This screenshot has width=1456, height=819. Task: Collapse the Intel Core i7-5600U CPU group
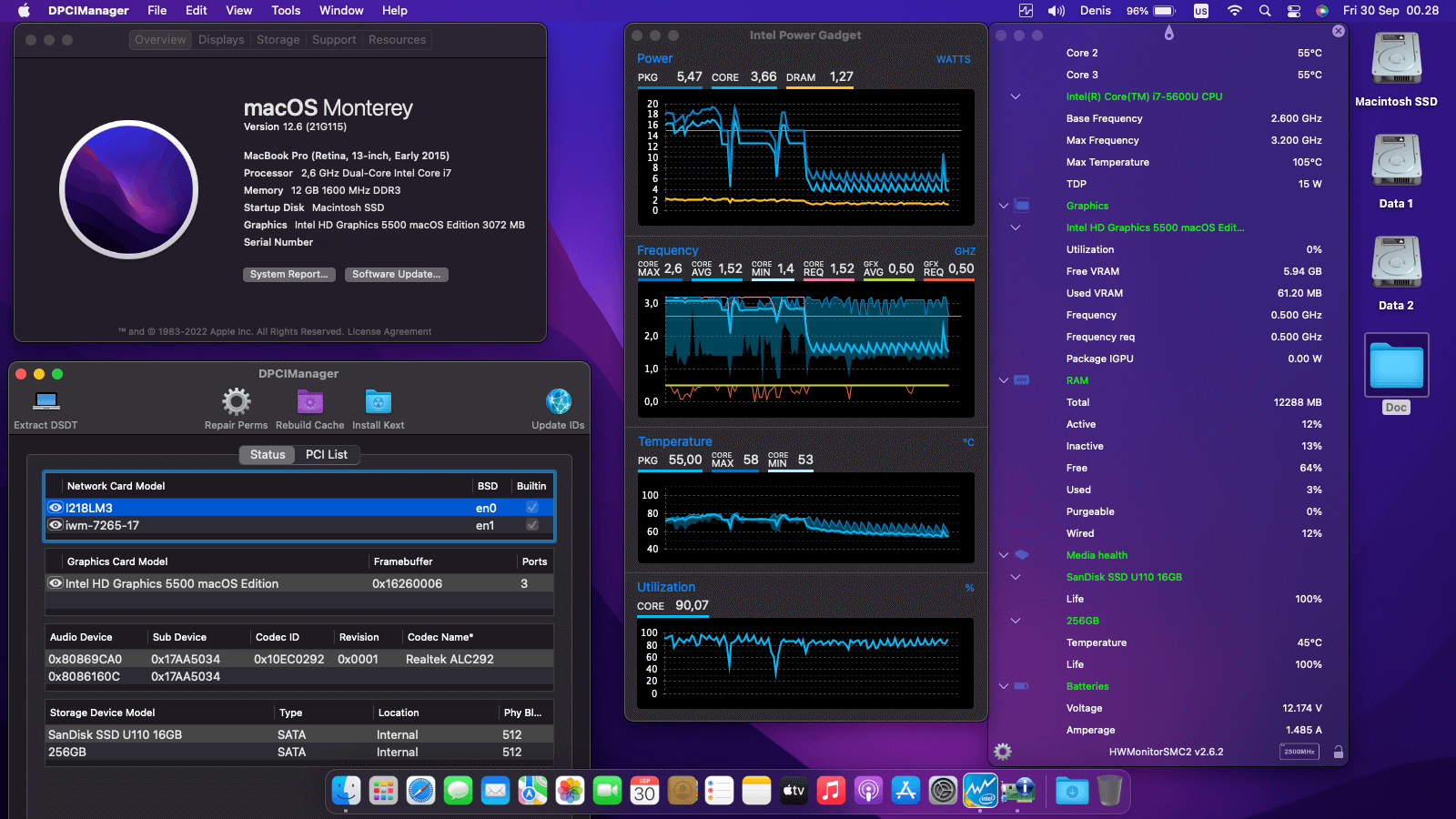pos(1016,96)
